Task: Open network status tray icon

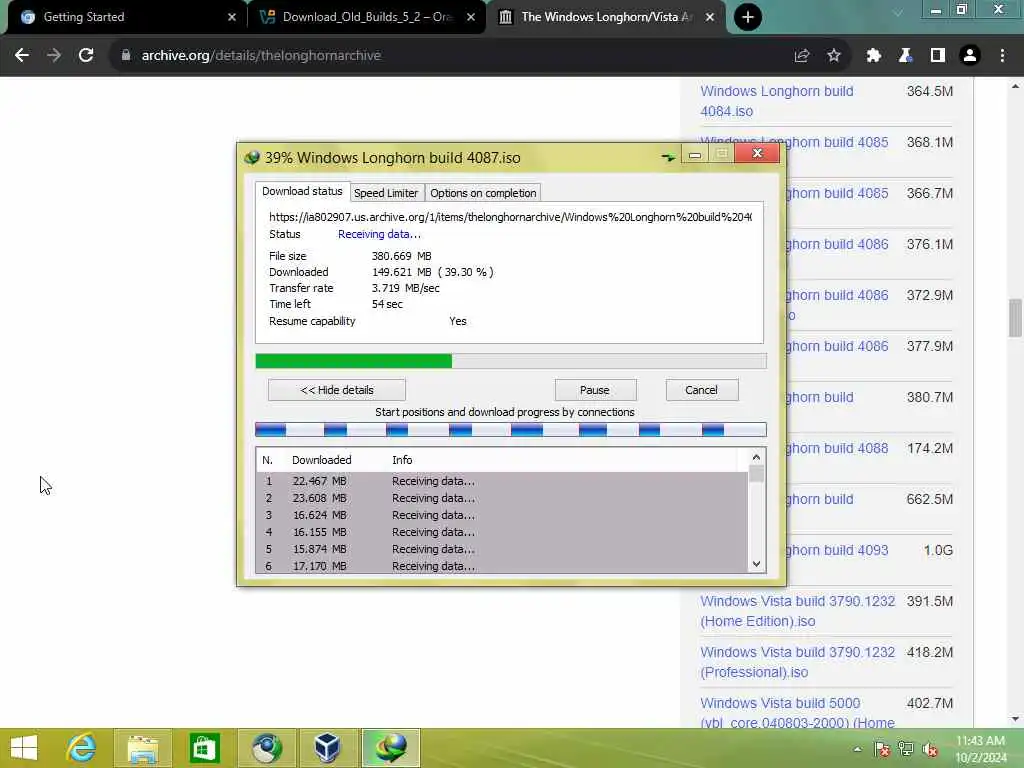Action: pyautogui.click(x=906, y=749)
